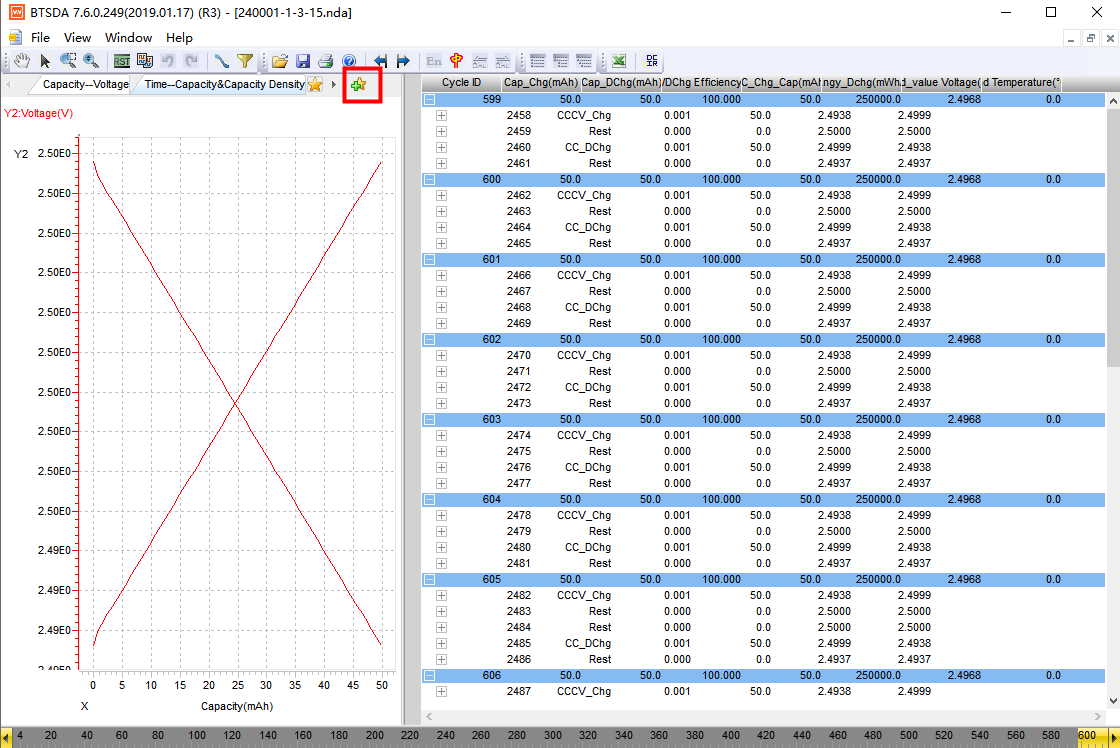Select the hand pan tool
The height and width of the screenshot is (748, 1120).
tap(22, 61)
